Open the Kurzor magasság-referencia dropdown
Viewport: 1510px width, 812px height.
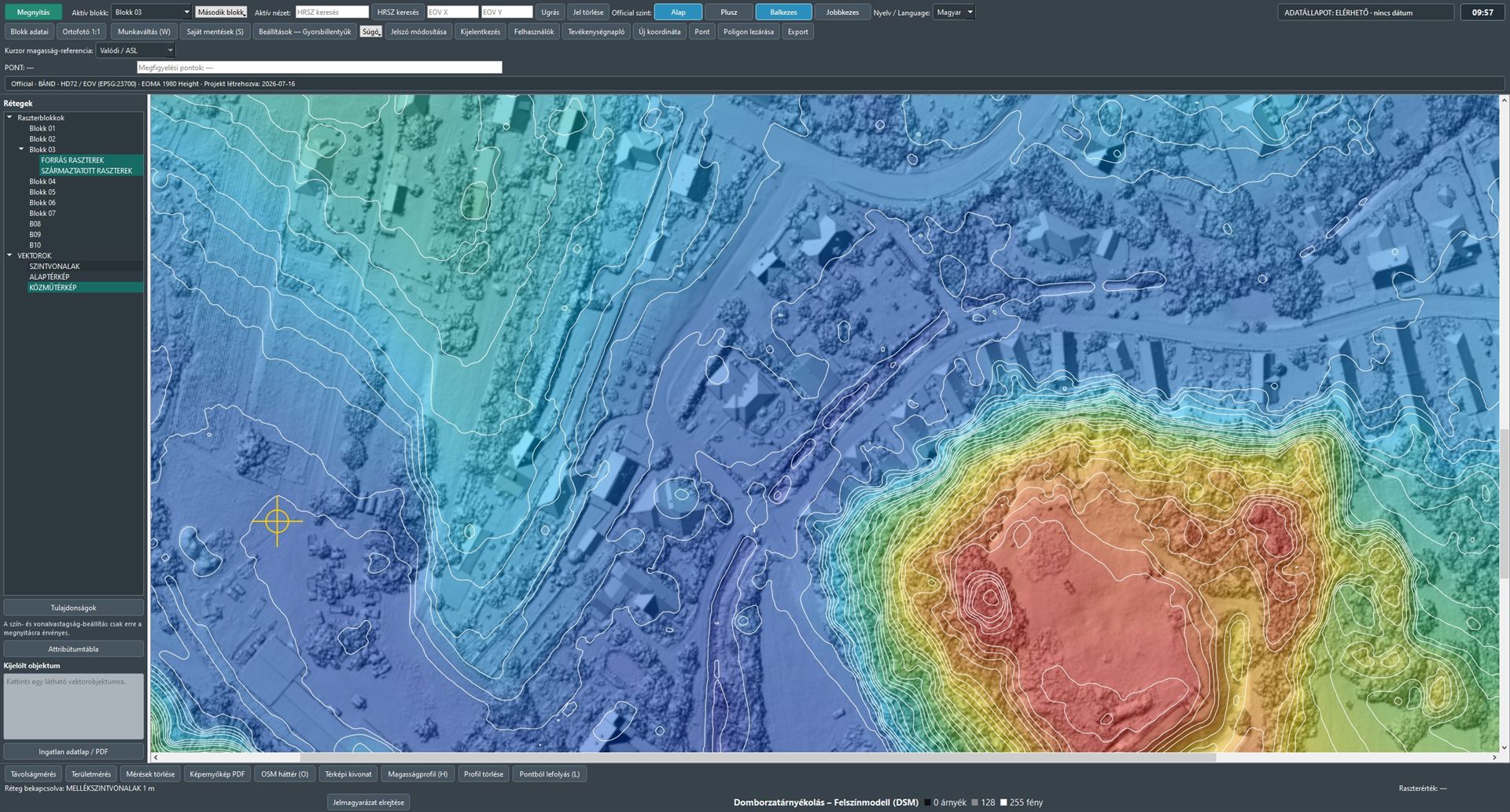135,50
